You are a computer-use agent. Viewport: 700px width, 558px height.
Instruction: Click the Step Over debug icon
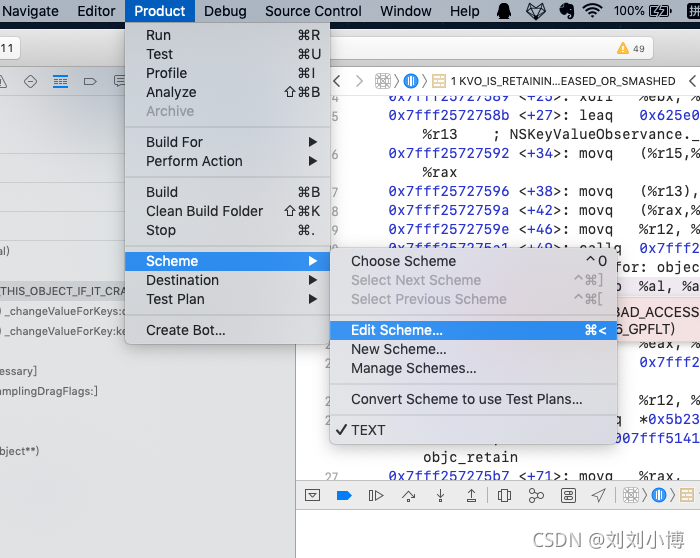click(408, 496)
